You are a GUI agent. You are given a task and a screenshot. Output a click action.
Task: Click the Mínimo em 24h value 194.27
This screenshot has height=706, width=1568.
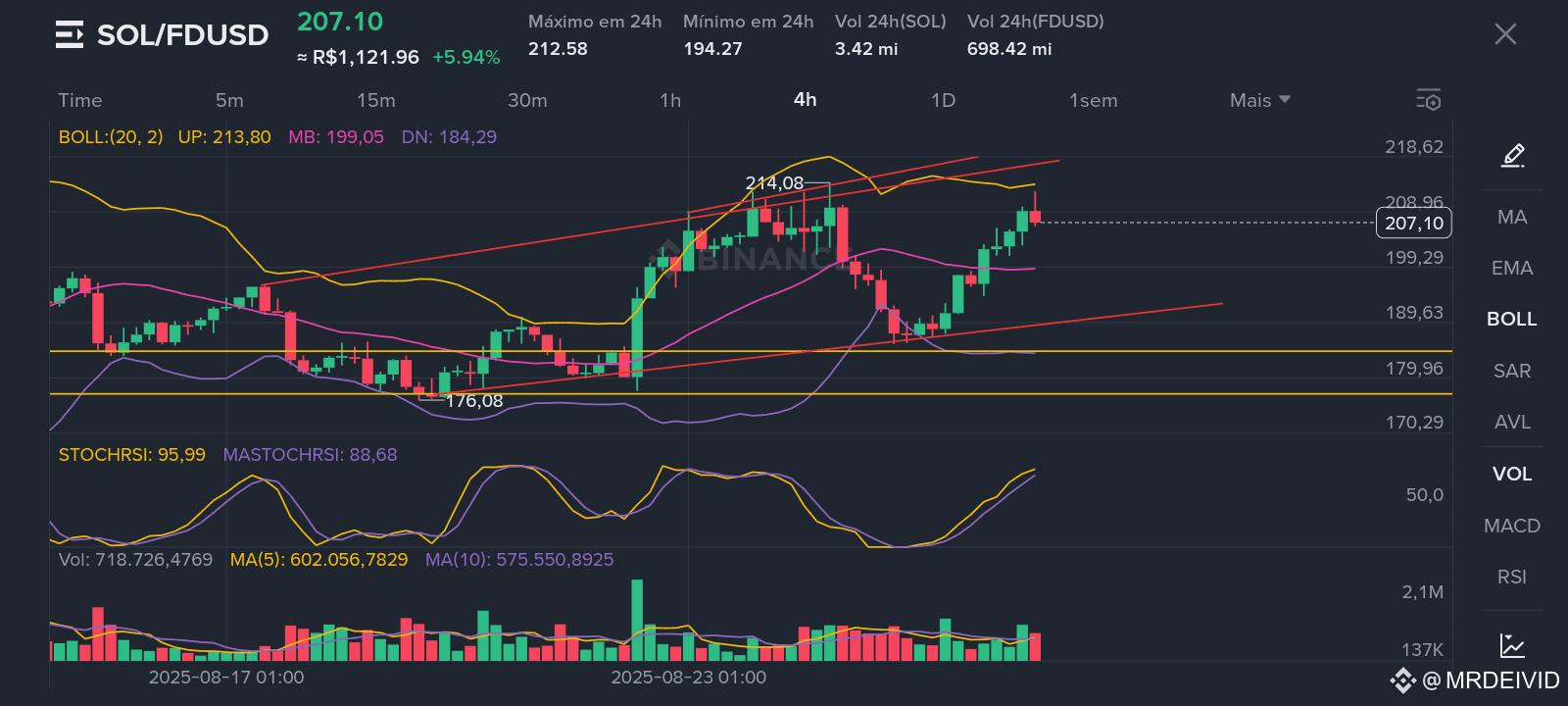(x=712, y=49)
